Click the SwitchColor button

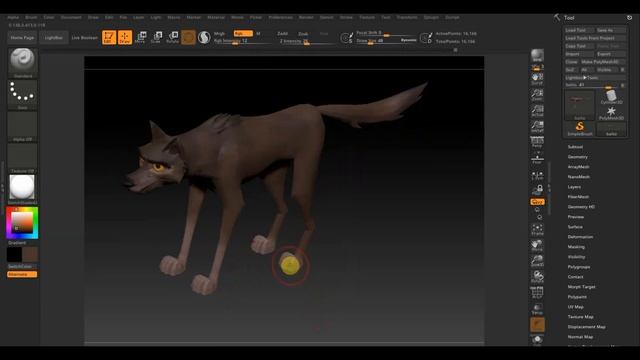[22, 266]
